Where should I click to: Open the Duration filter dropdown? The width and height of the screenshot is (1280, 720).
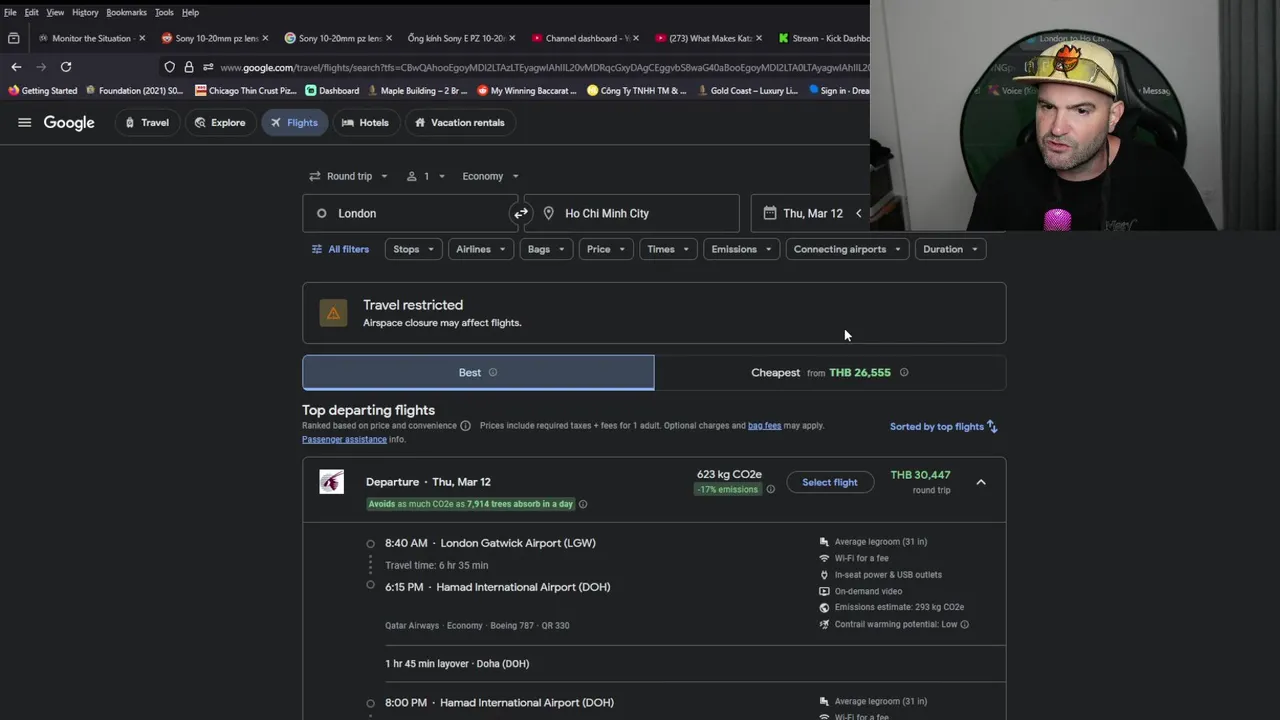click(x=950, y=249)
